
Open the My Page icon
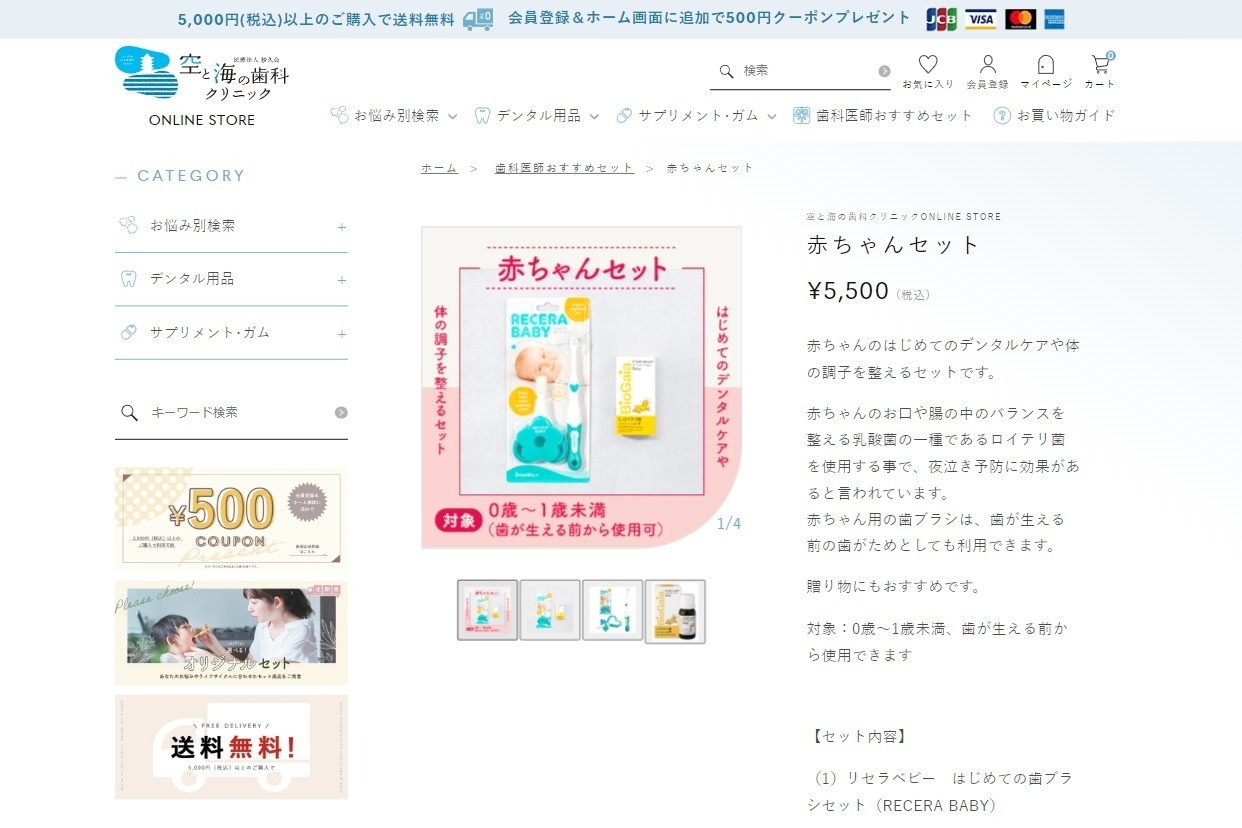(x=1046, y=64)
